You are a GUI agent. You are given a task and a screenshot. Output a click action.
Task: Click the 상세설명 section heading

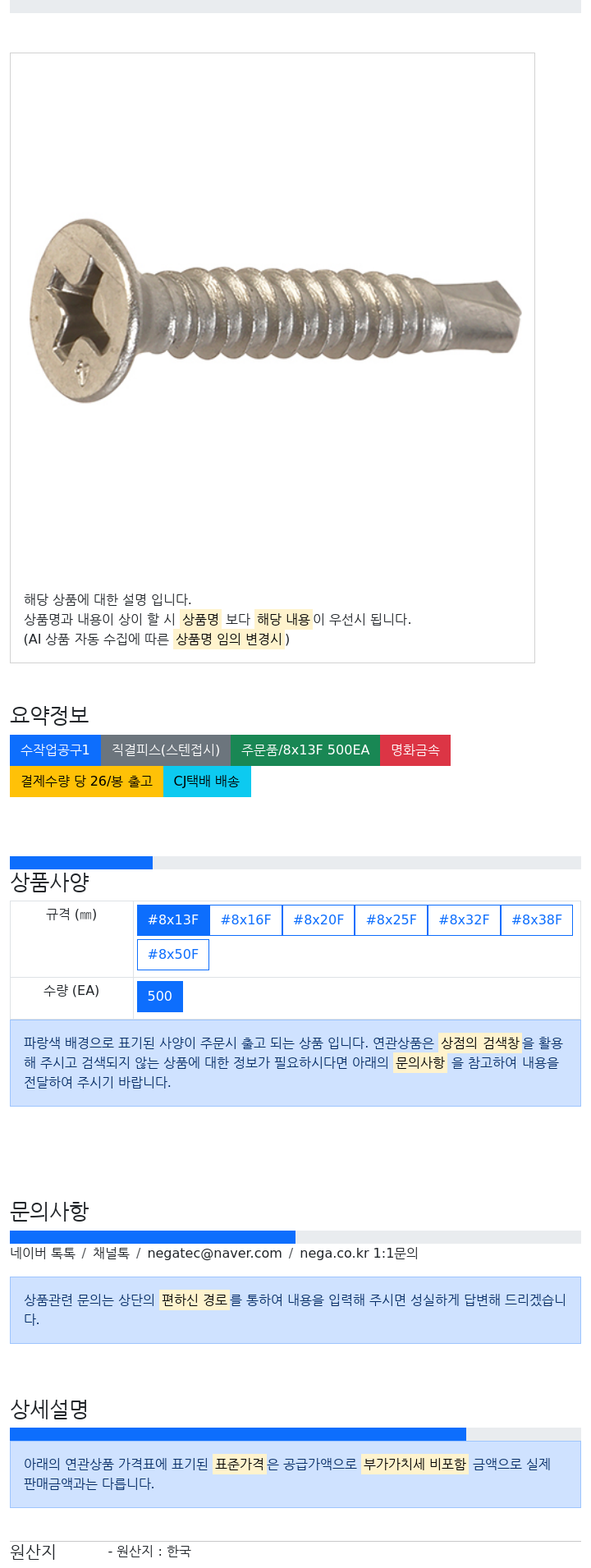(x=49, y=1410)
